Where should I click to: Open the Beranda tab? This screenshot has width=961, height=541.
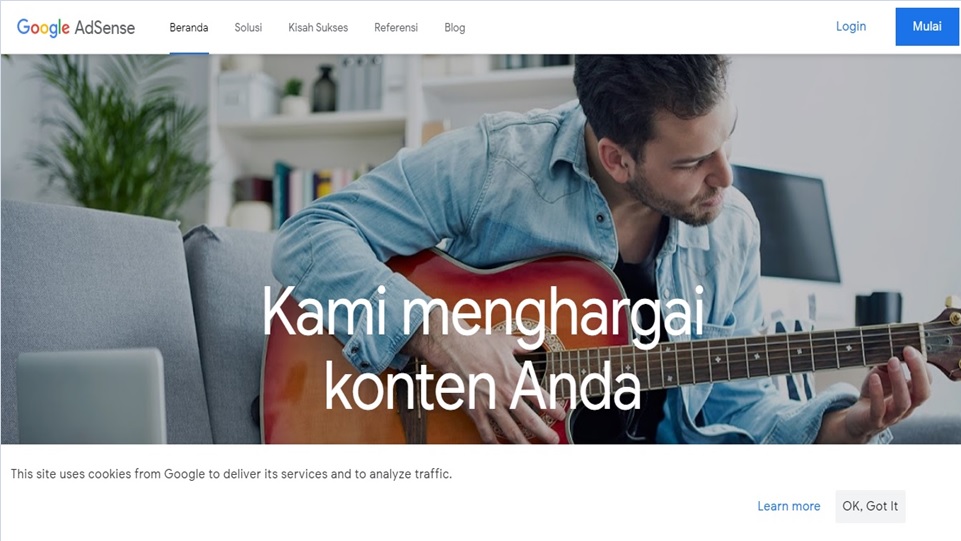tap(189, 28)
